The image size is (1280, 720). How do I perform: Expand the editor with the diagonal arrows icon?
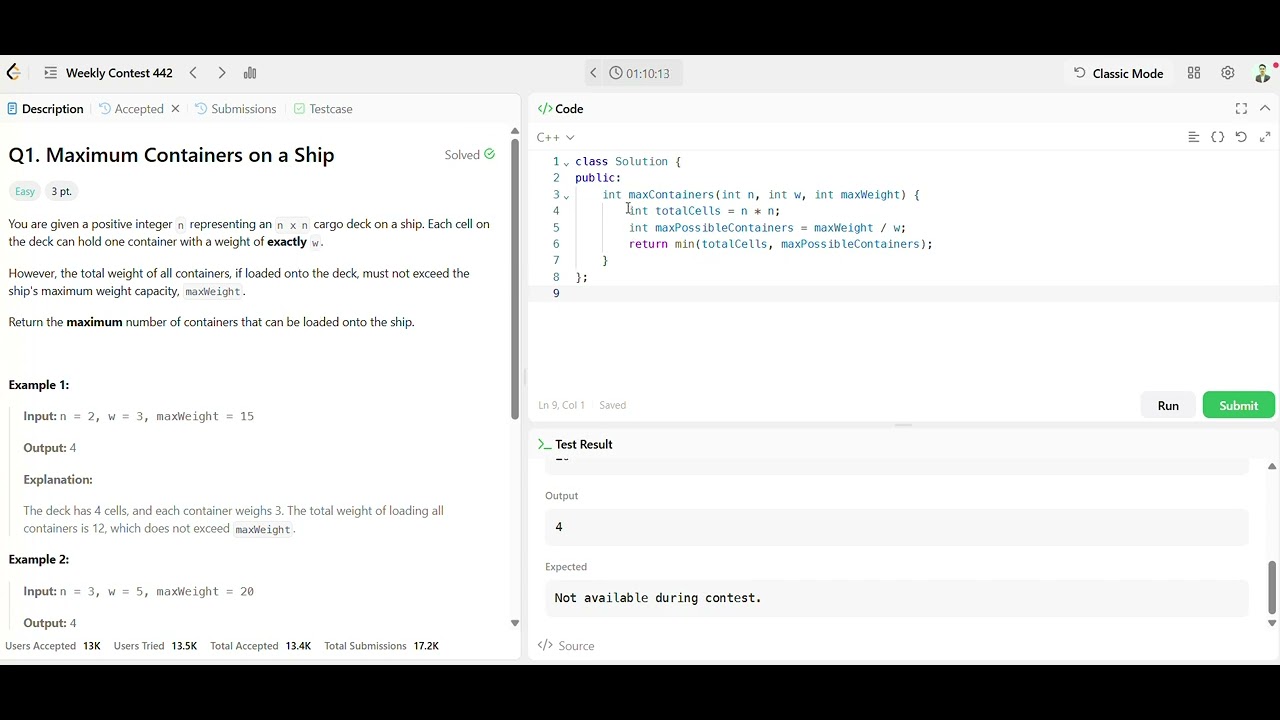click(1265, 137)
